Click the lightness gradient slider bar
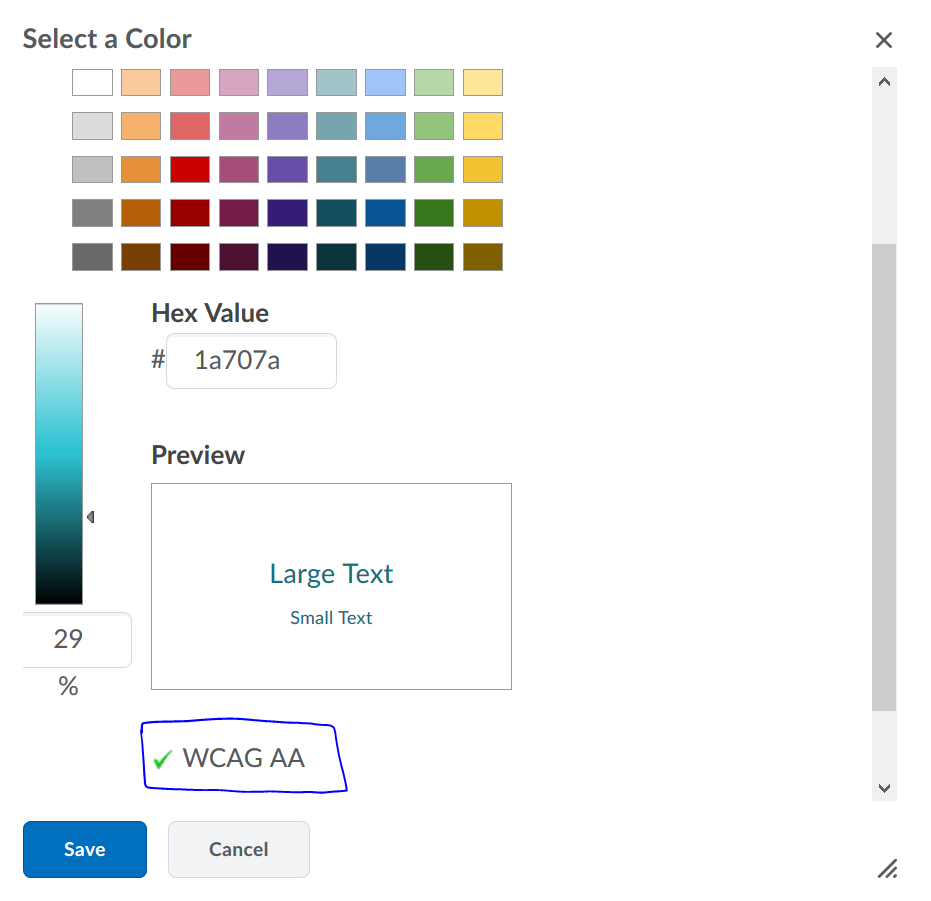 coord(59,453)
